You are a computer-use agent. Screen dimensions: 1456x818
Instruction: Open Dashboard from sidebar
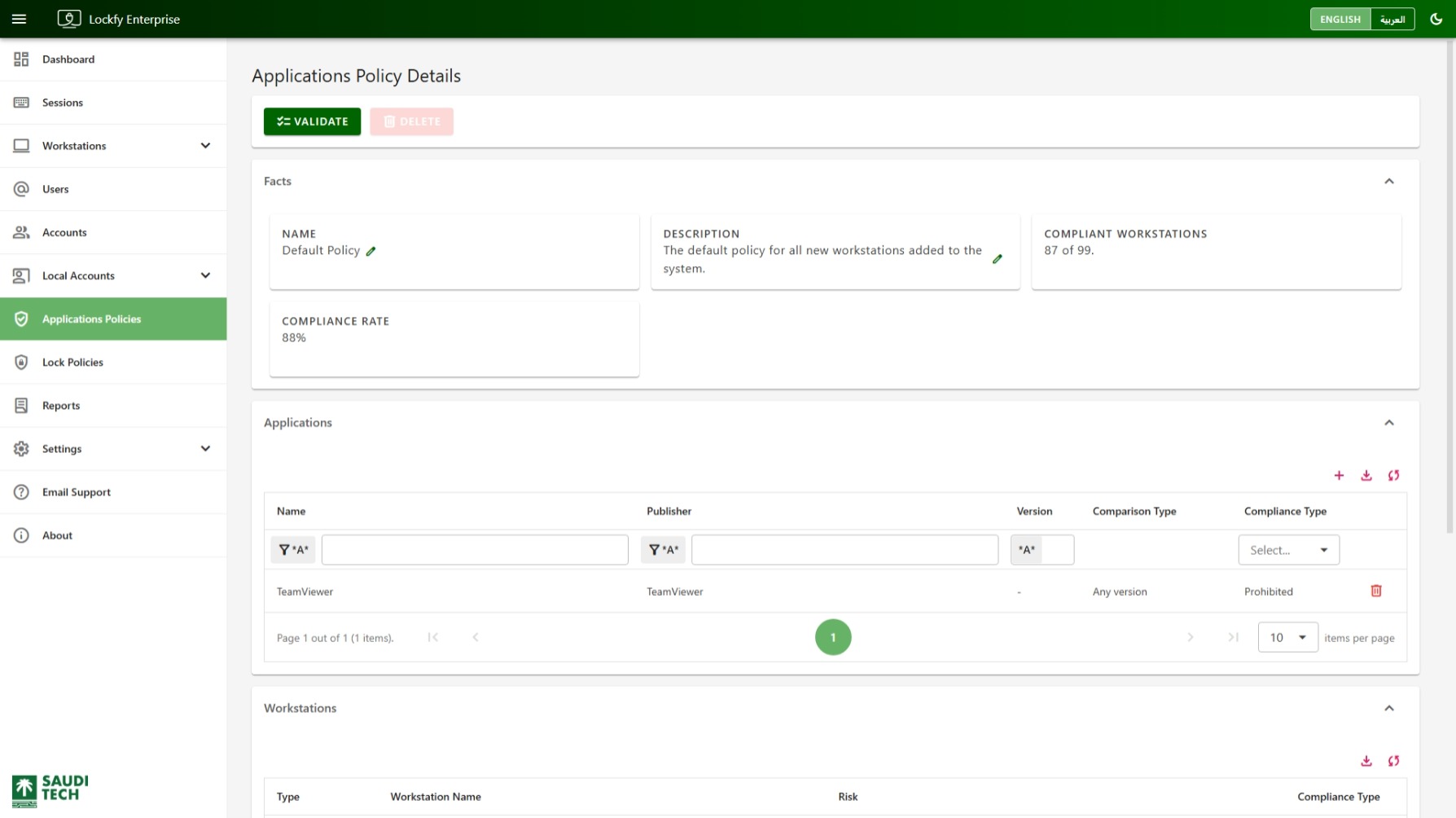113,59
